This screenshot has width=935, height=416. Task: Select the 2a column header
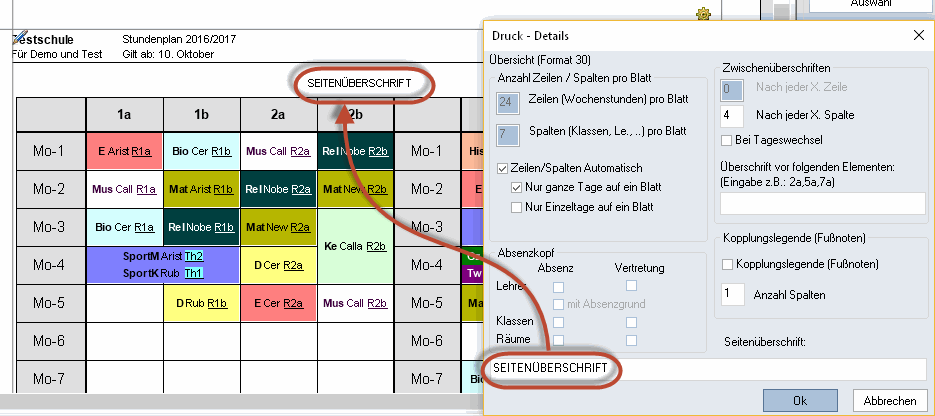click(278, 114)
